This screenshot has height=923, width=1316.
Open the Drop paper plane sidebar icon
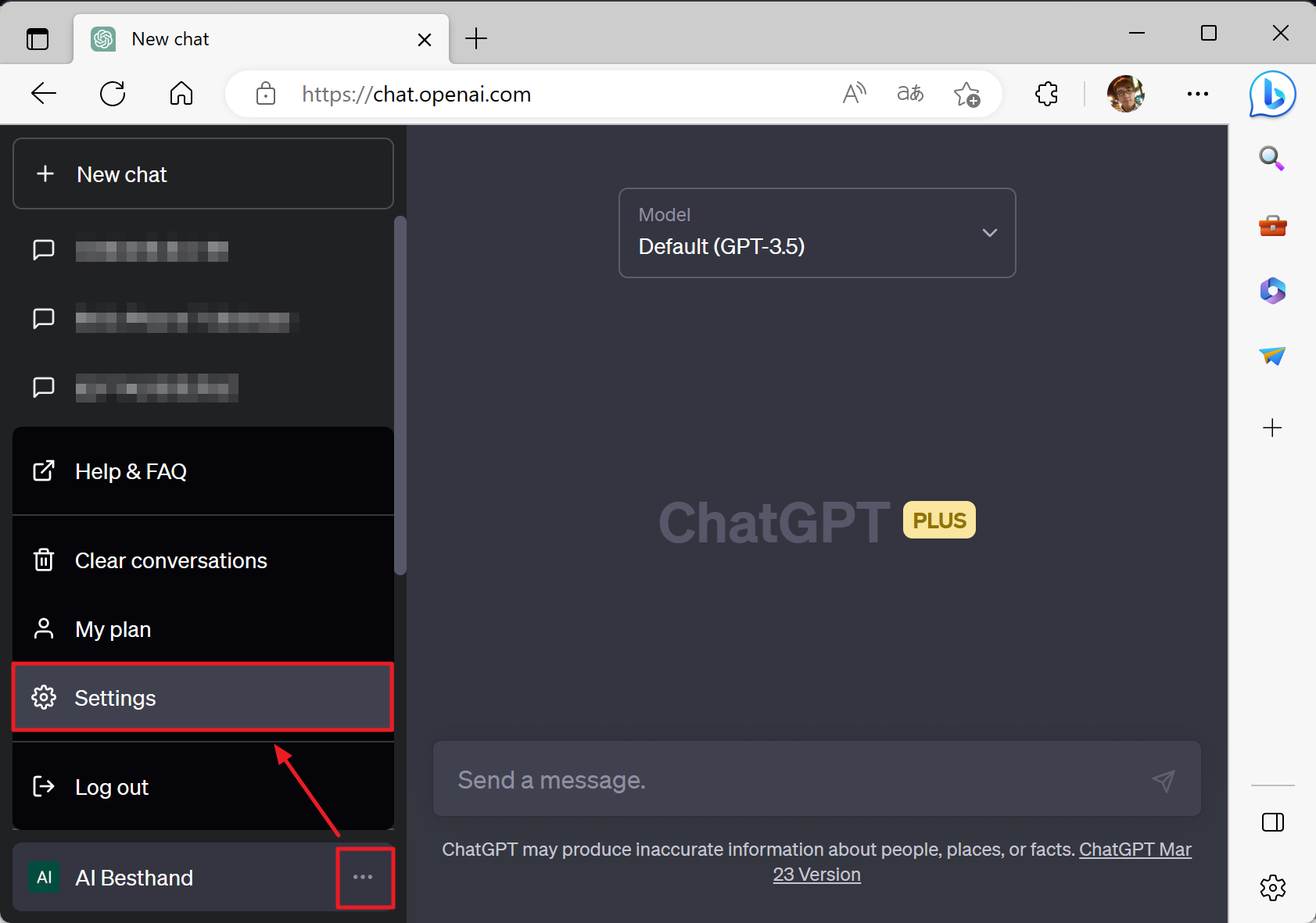1273,356
